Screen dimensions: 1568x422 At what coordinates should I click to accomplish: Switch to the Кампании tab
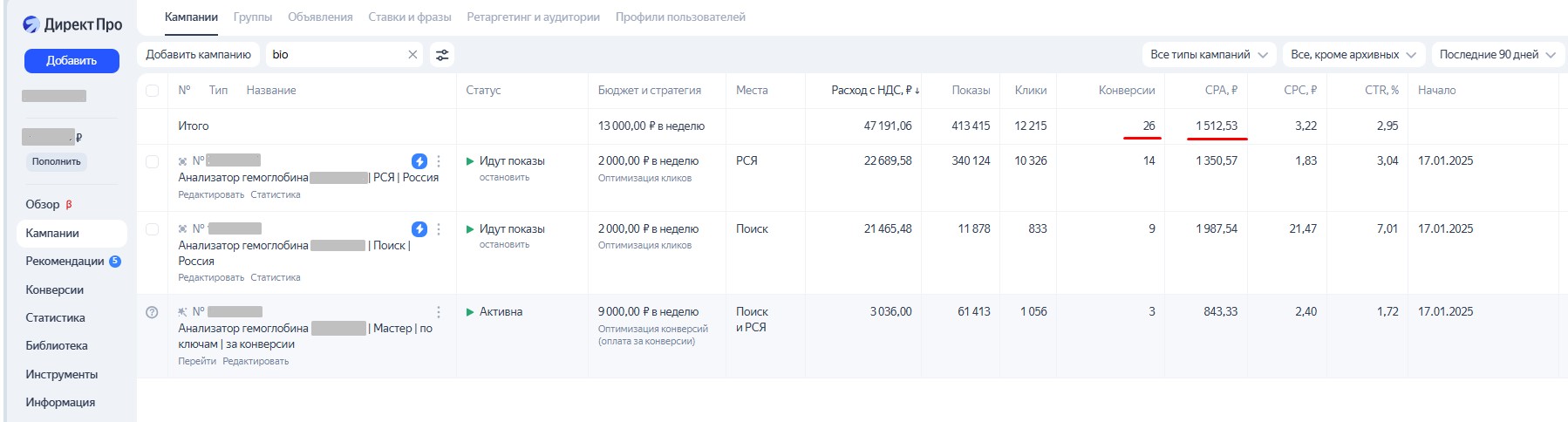[x=191, y=17]
